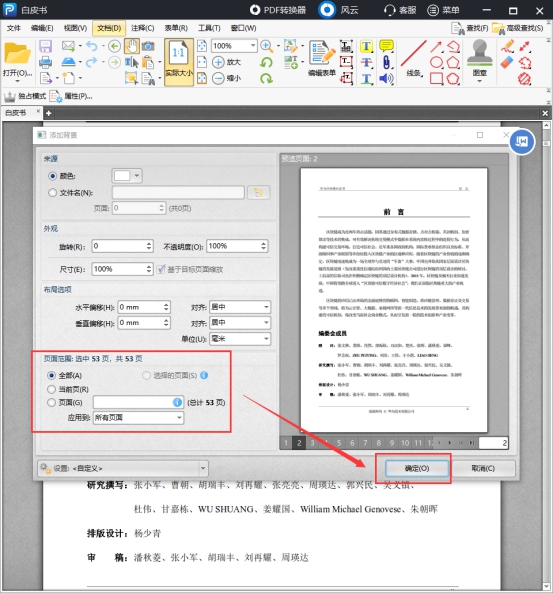This screenshot has height=593, width=553.
Task: Select preview page 5 in page strip
Action: [339, 443]
